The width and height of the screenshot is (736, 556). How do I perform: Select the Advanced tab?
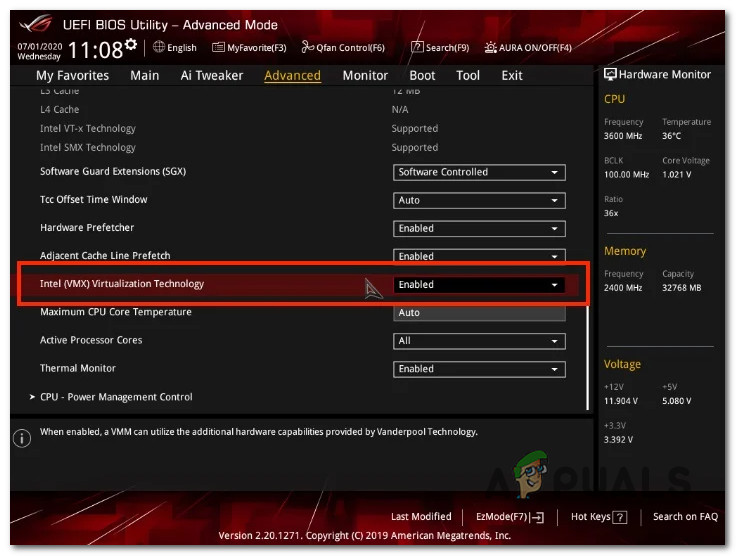pos(292,76)
